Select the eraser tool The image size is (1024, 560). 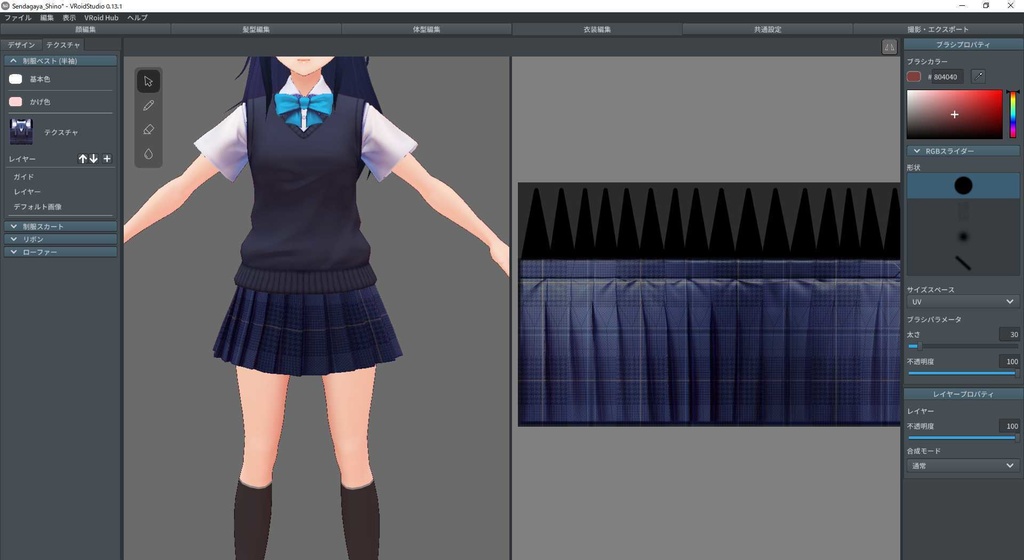(x=148, y=129)
